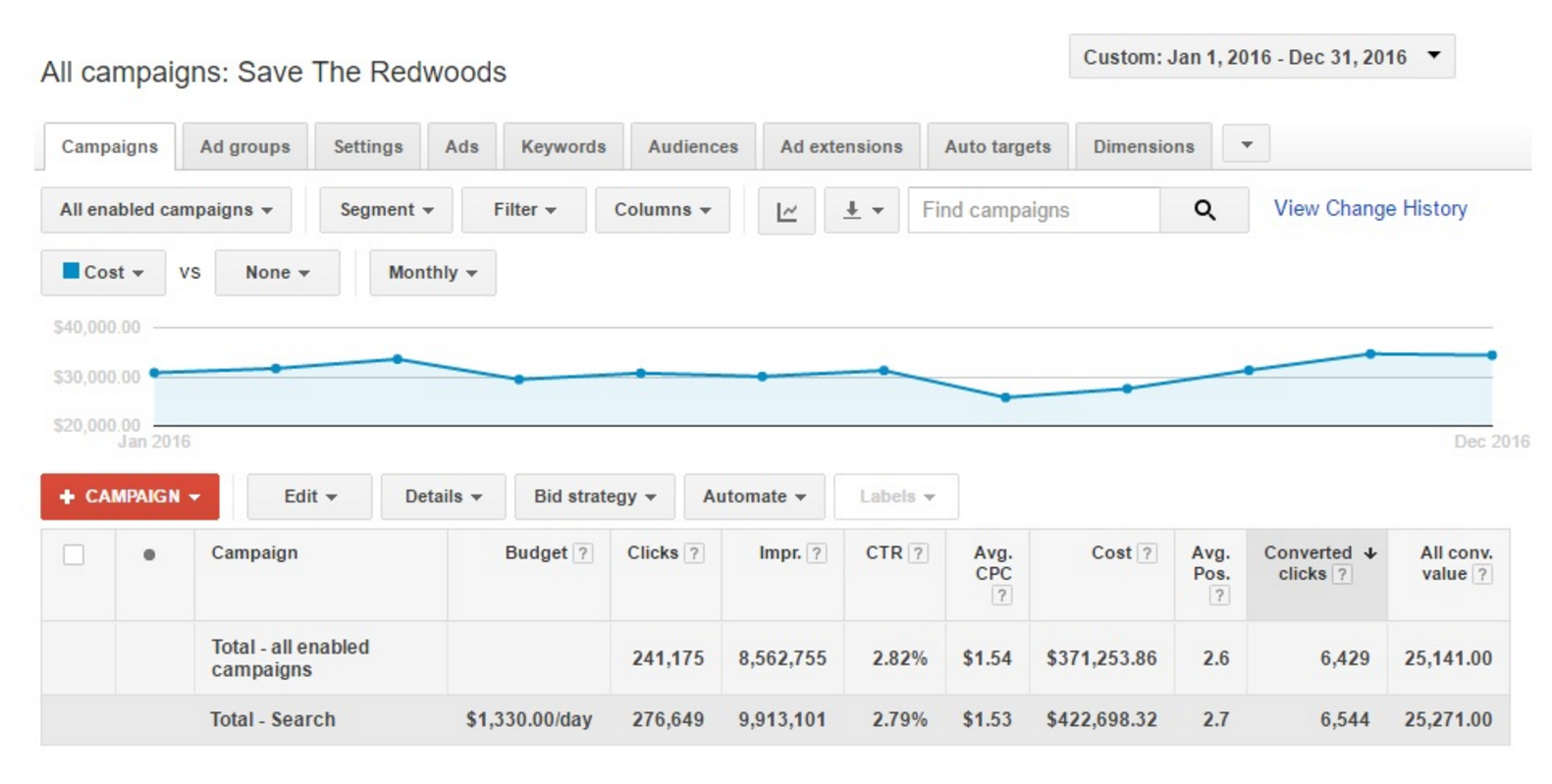The image size is (1552, 784).
Task: Select the $371,253.86 total cost value
Action: pyautogui.click(x=1101, y=658)
